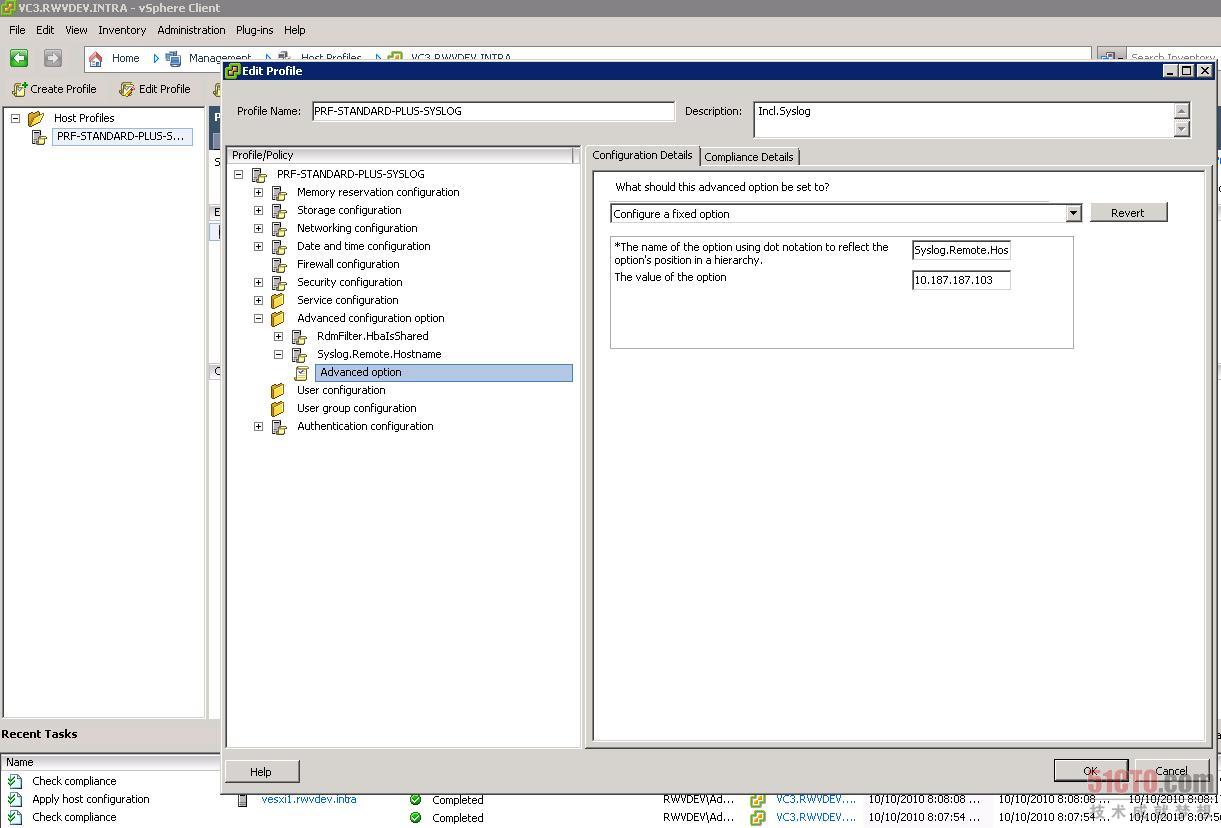Viewport: 1221px width, 828px height.
Task: Click OK in Edit Profile dialog
Action: pos(1091,771)
